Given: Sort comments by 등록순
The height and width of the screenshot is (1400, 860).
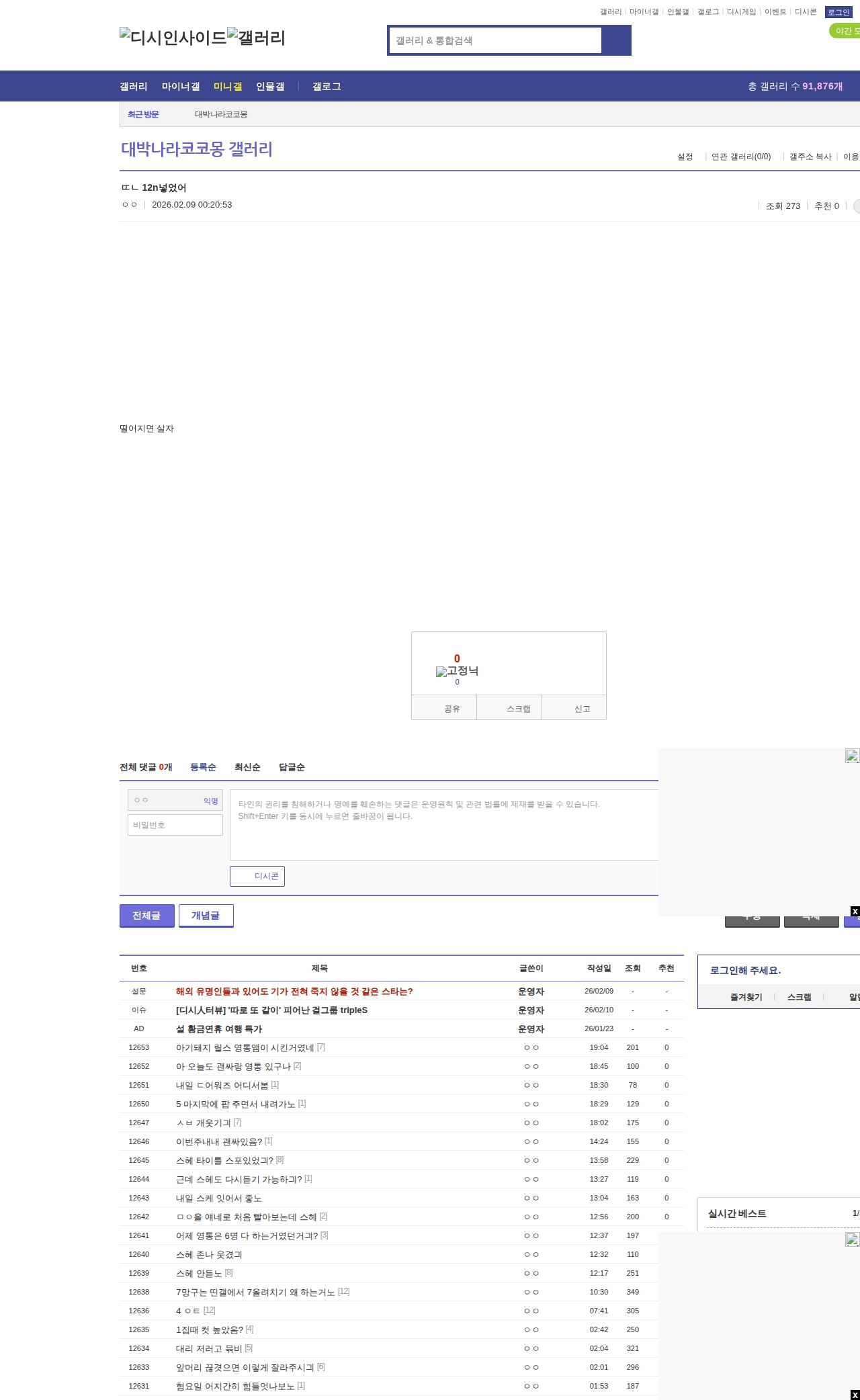Looking at the screenshot, I should coord(203,767).
